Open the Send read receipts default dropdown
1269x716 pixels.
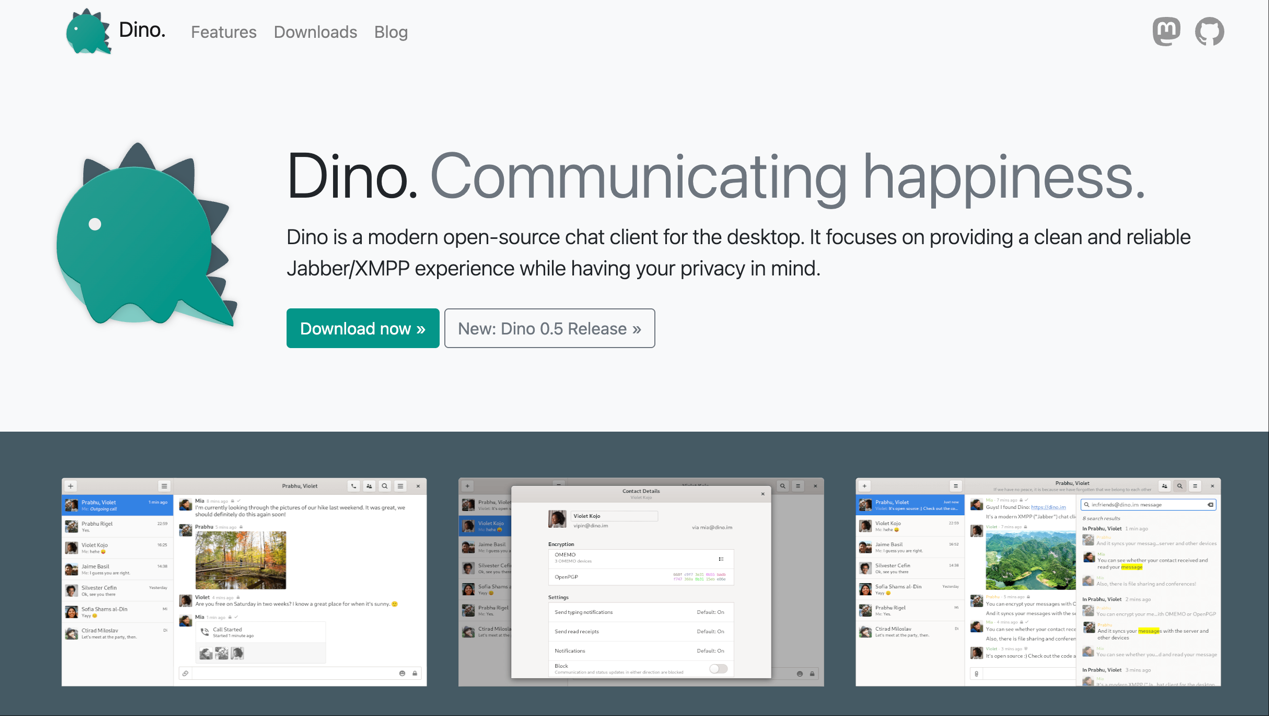pos(711,632)
